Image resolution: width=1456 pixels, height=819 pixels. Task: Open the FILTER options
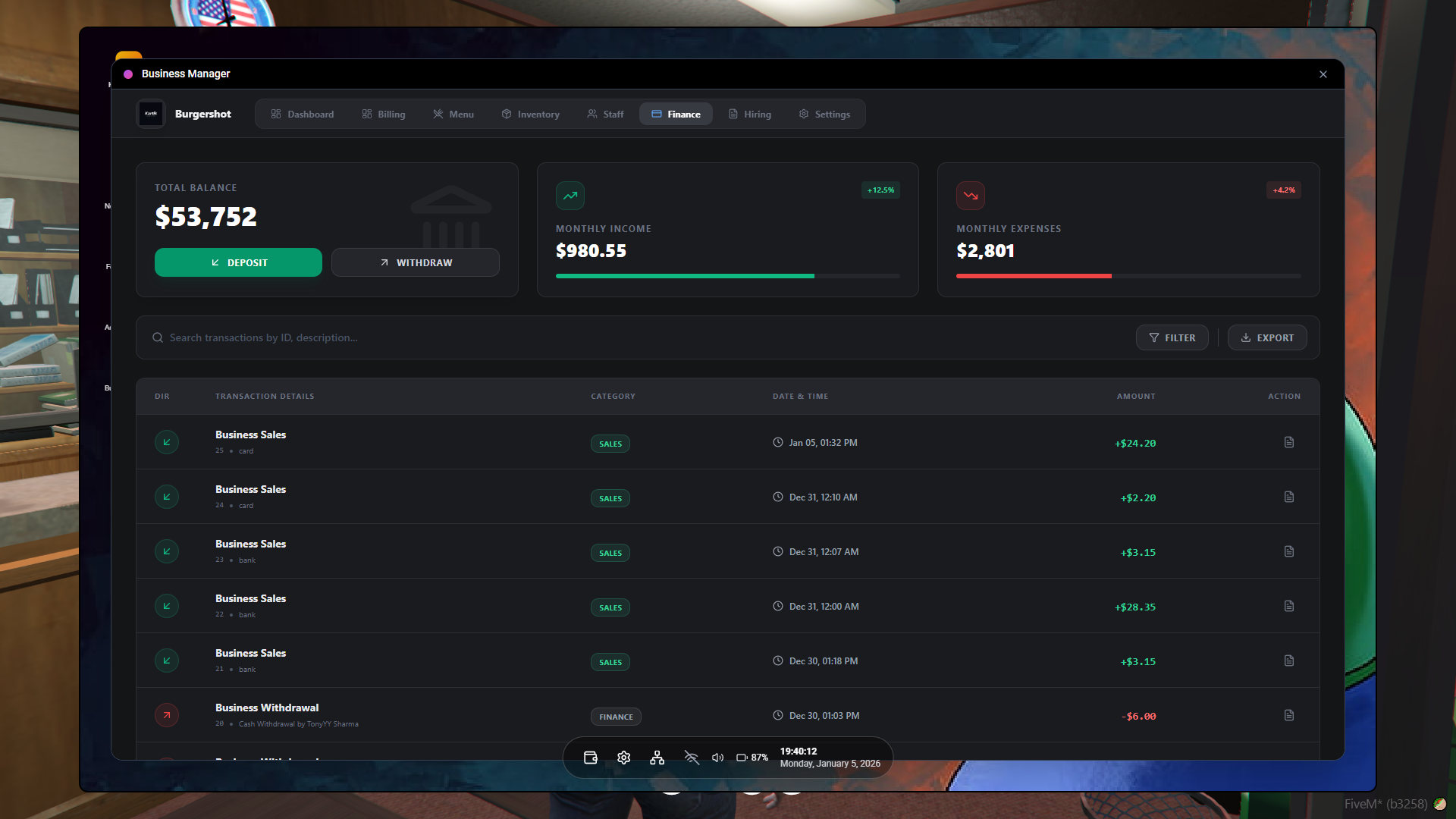[1172, 337]
